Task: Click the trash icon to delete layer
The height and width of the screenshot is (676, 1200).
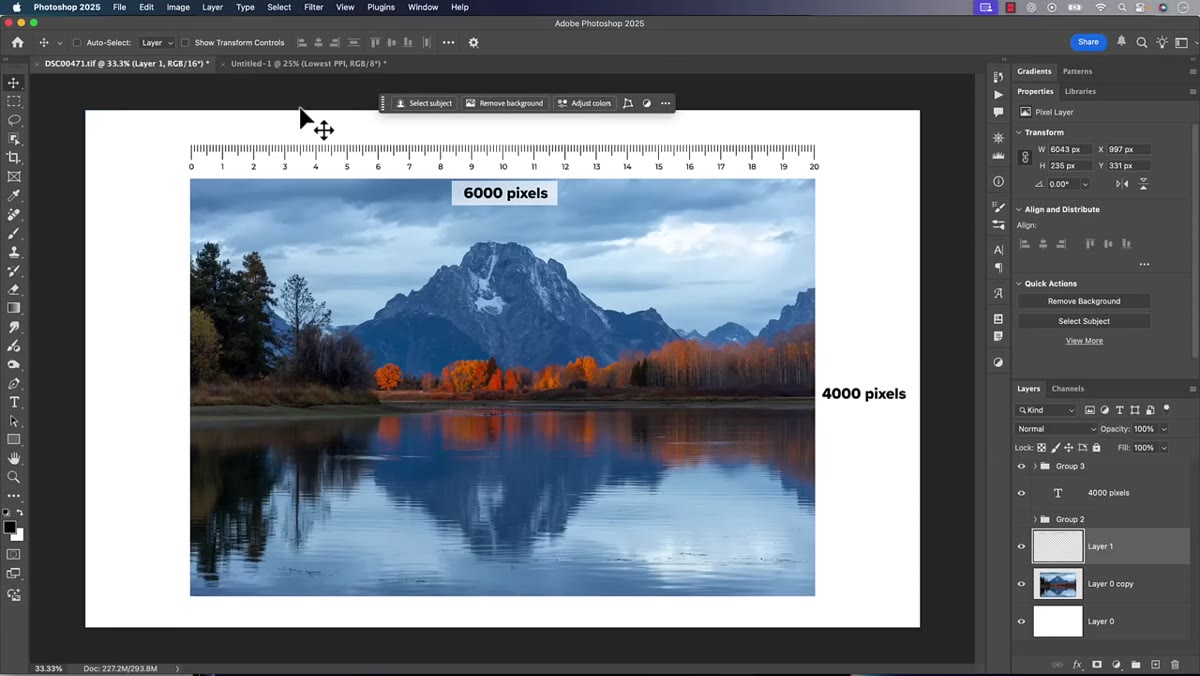Action: (1174, 665)
